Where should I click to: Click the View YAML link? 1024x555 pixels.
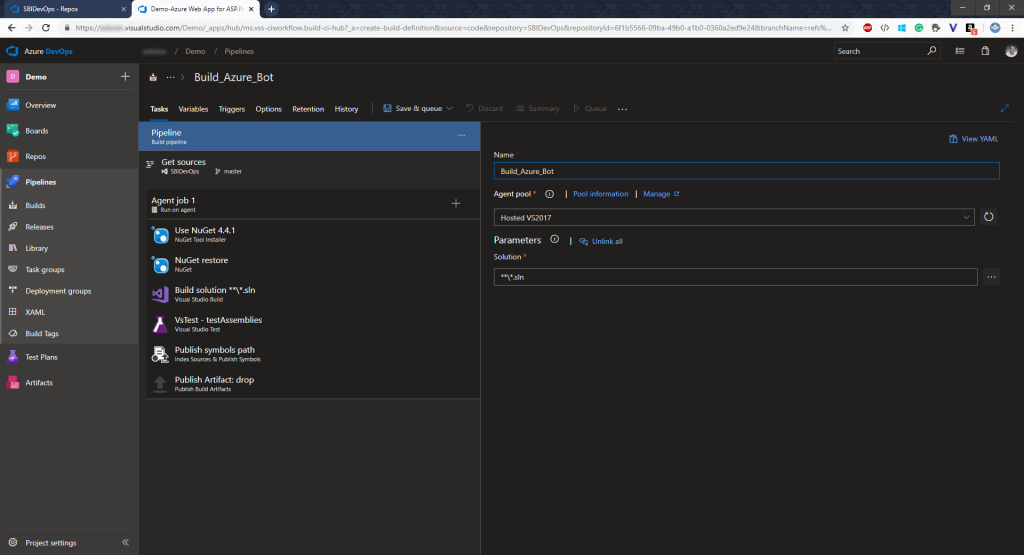[973, 139]
